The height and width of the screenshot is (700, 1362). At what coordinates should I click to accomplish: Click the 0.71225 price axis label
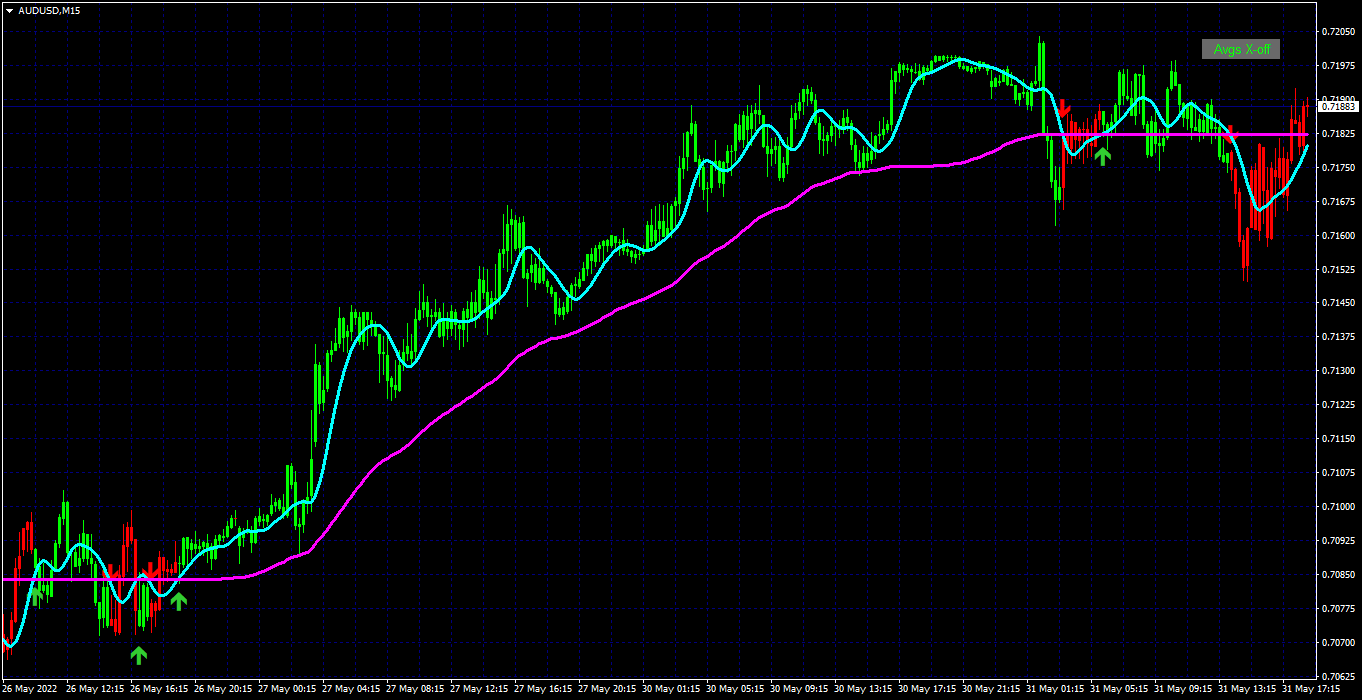pos(1338,405)
